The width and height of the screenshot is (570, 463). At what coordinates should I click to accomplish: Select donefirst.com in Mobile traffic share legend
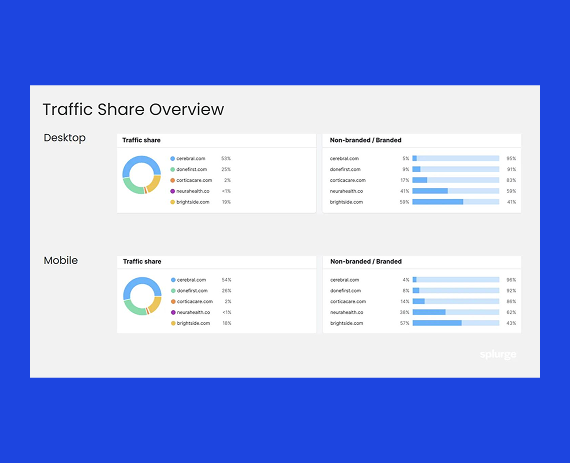click(192, 291)
